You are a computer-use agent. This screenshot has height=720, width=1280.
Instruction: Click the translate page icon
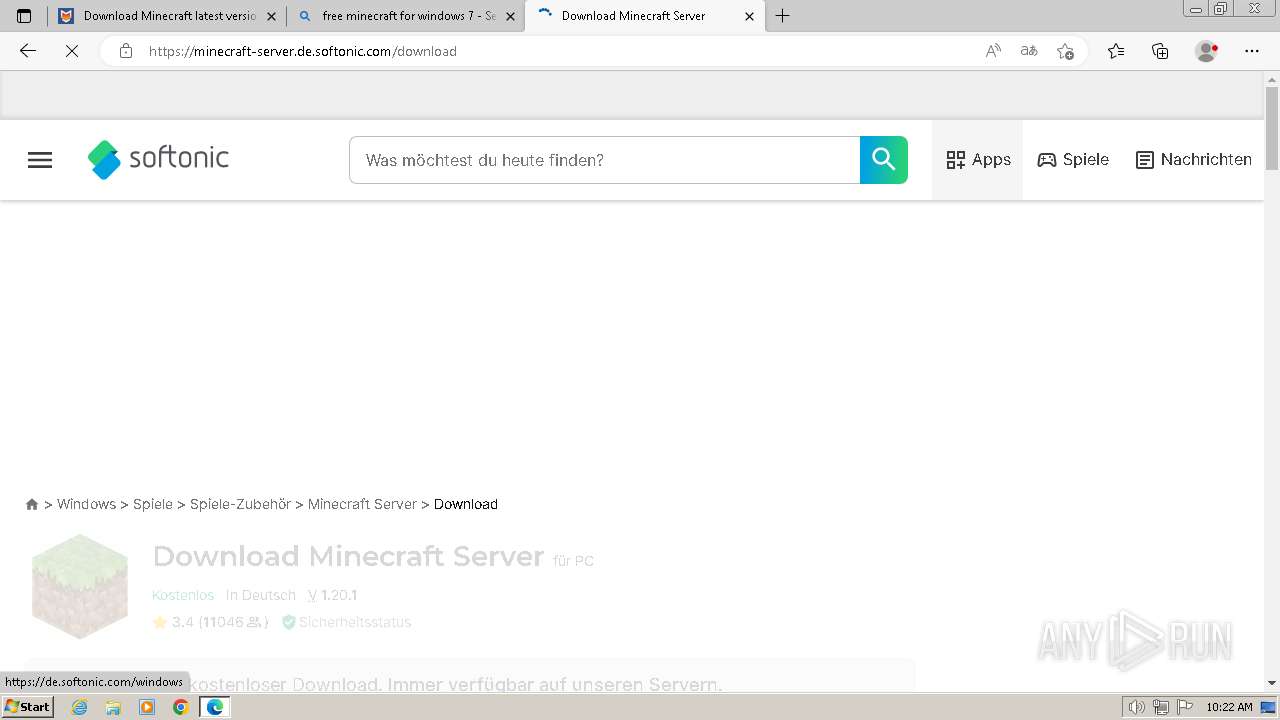(x=1029, y=51)
